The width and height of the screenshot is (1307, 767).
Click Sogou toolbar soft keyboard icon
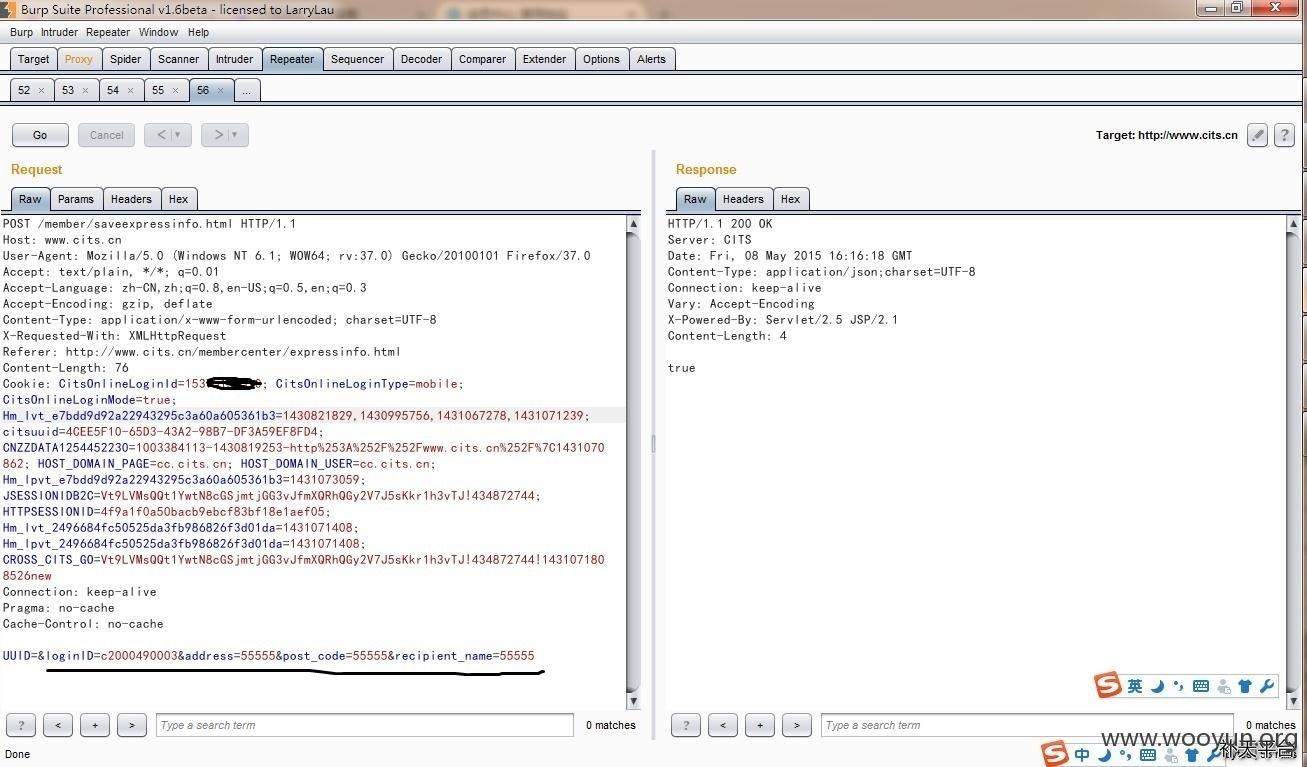click(x=1201, y=686)
